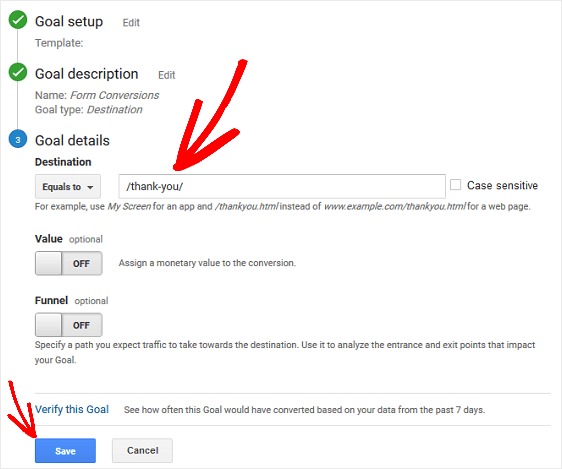Click the Goal details heading
This screenshot has height=469, width=562.
(72, 140)
